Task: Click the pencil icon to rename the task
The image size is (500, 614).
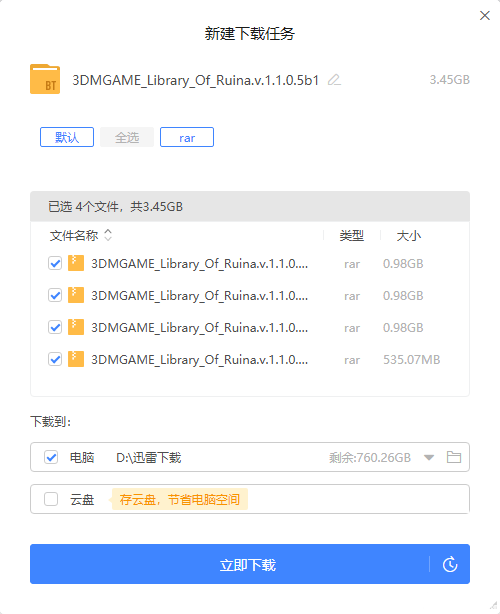Action: click(x=334, y=80)
